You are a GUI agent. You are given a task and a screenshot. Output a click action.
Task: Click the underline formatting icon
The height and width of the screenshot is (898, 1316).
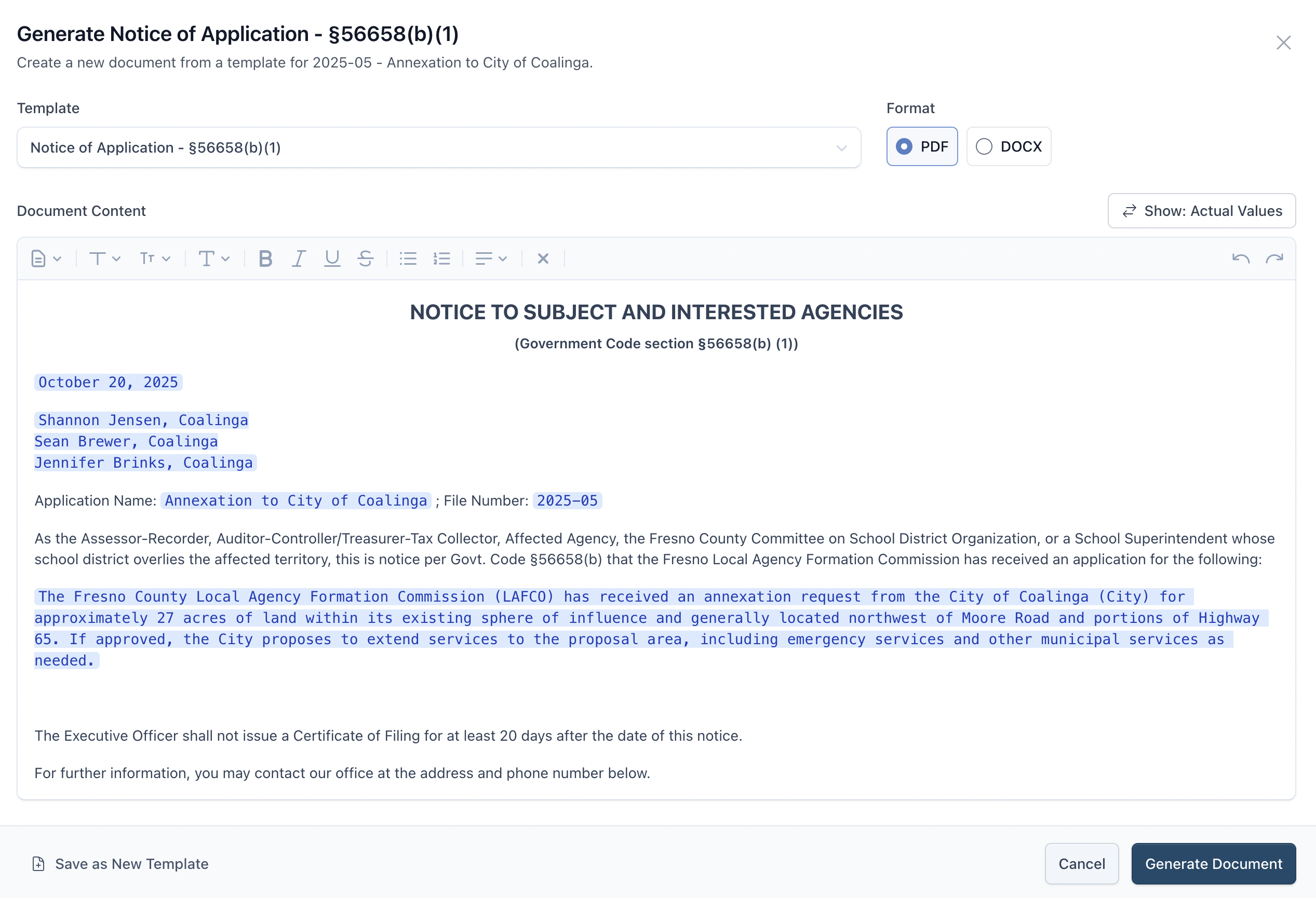click(x=332, y=258)
